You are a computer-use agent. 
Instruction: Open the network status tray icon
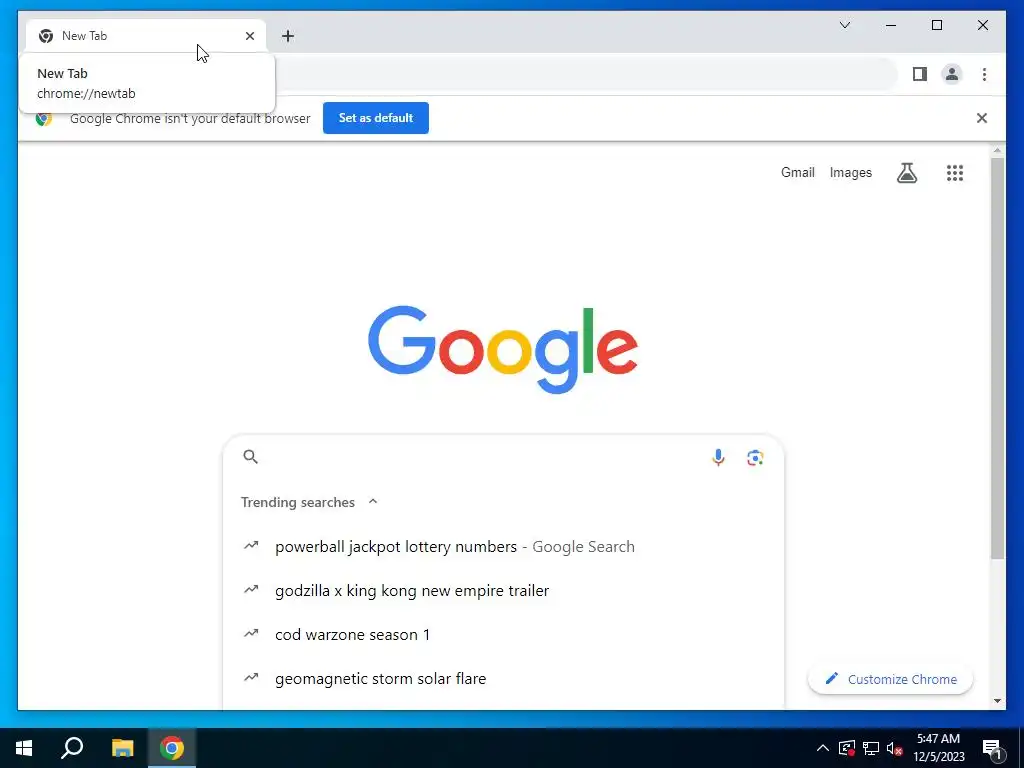[871, 748]
